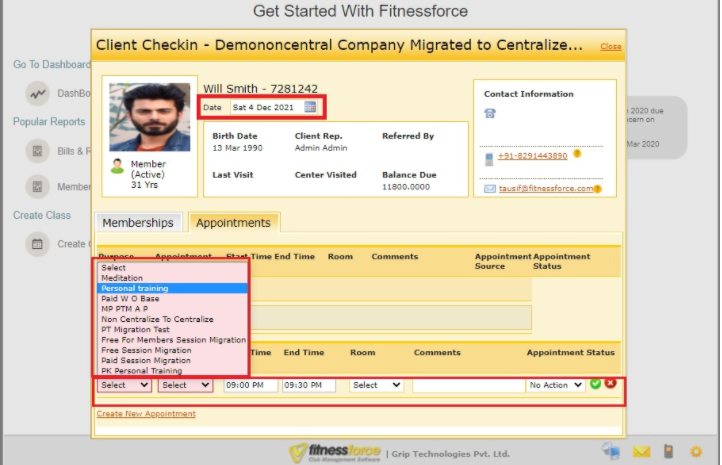
Task: Click Go To Dashboard heading in sidebar
Action: (x=52, y=64)
